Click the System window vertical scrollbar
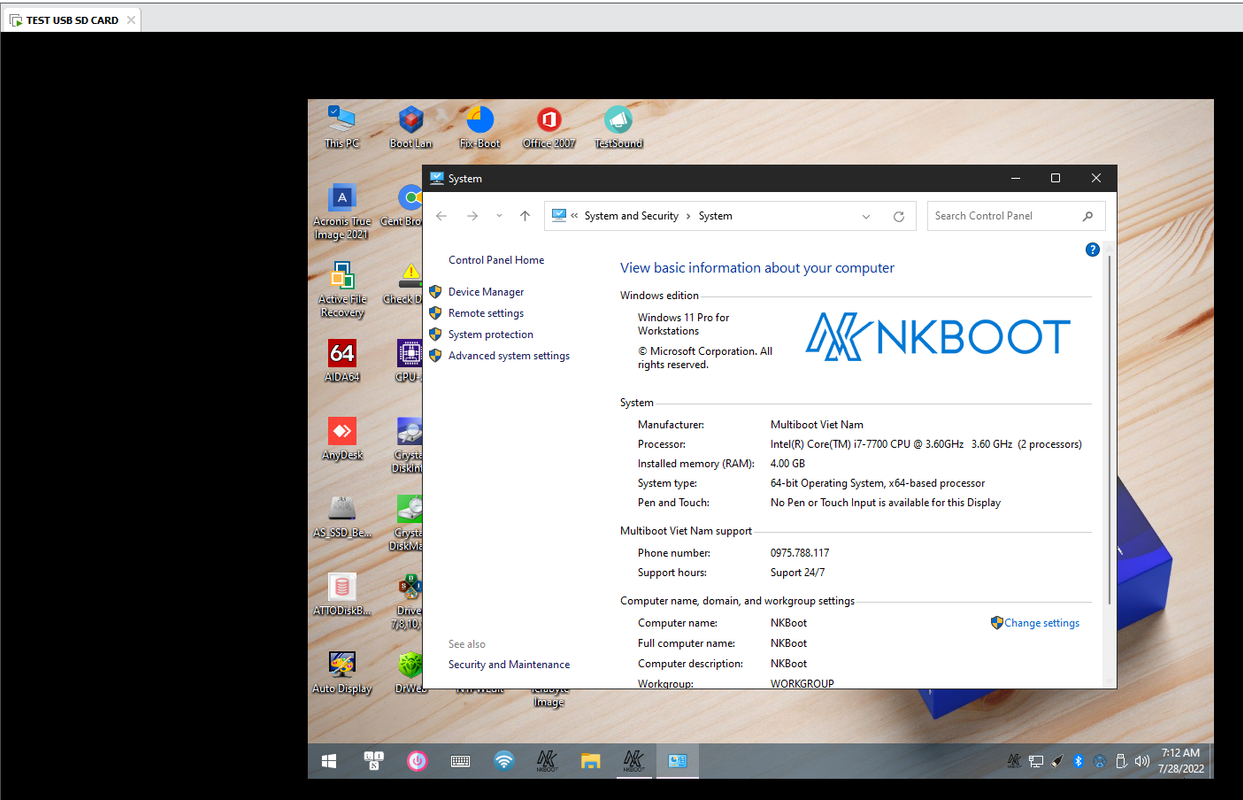Screen dimensions: 1243x800 tap(1109, 430)
